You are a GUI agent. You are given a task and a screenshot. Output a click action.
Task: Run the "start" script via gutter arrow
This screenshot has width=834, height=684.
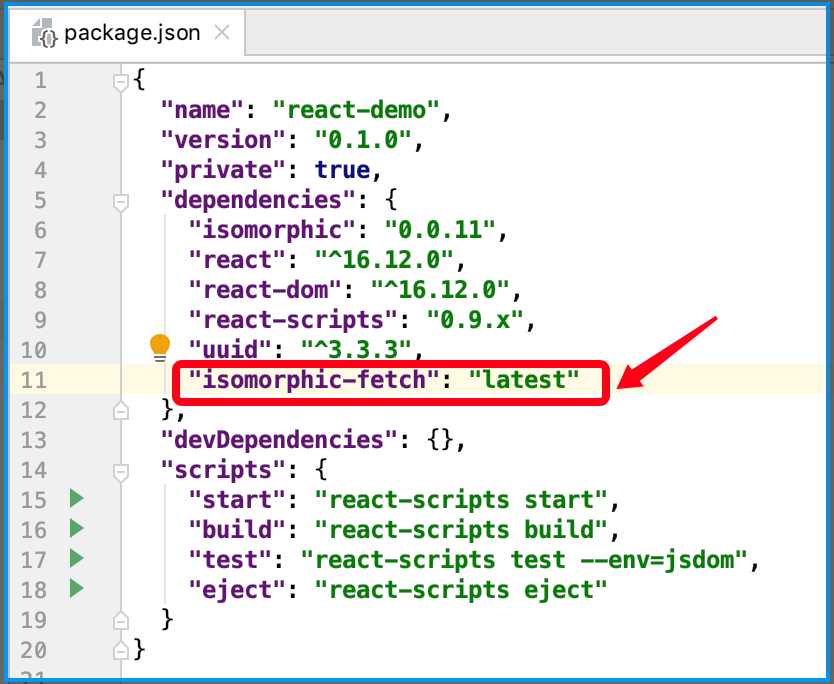(x=77, y=498)
